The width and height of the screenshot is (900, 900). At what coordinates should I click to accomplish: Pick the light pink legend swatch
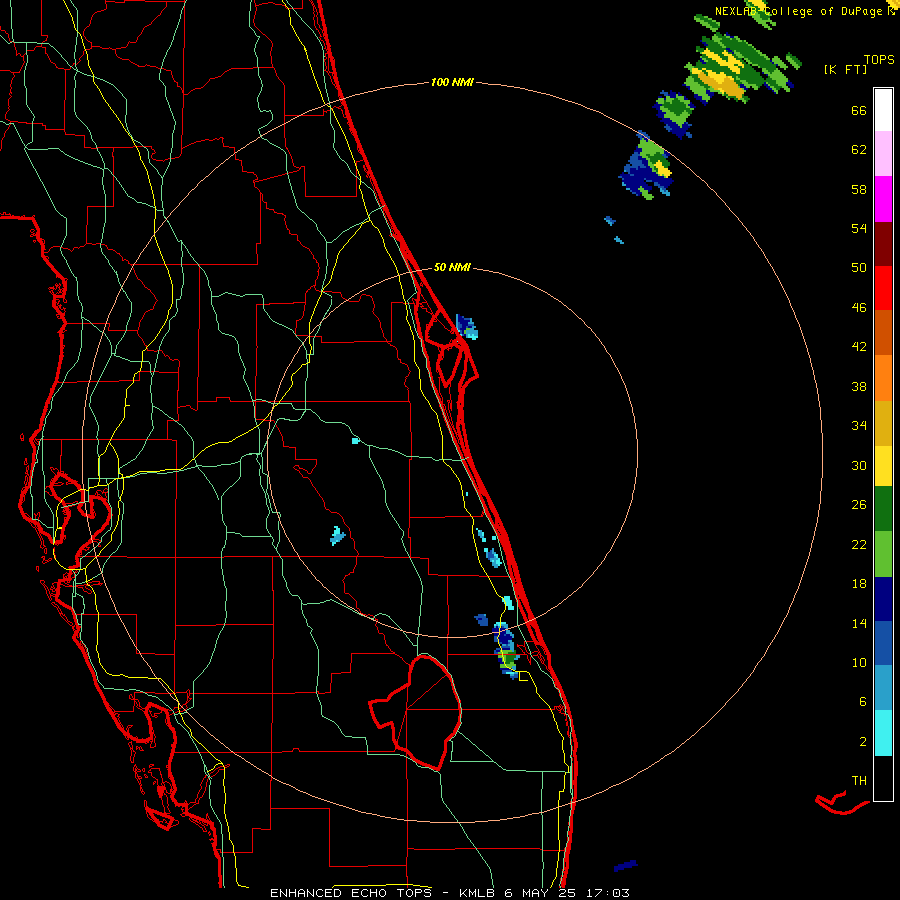click(883, 154)
